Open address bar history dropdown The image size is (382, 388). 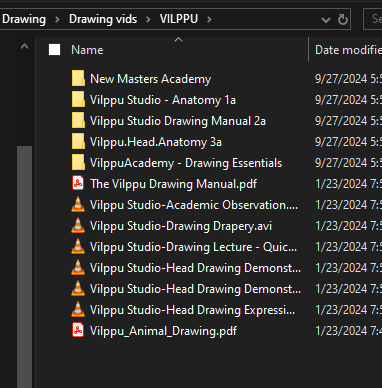pyautogui.click(x=326, y=20)
